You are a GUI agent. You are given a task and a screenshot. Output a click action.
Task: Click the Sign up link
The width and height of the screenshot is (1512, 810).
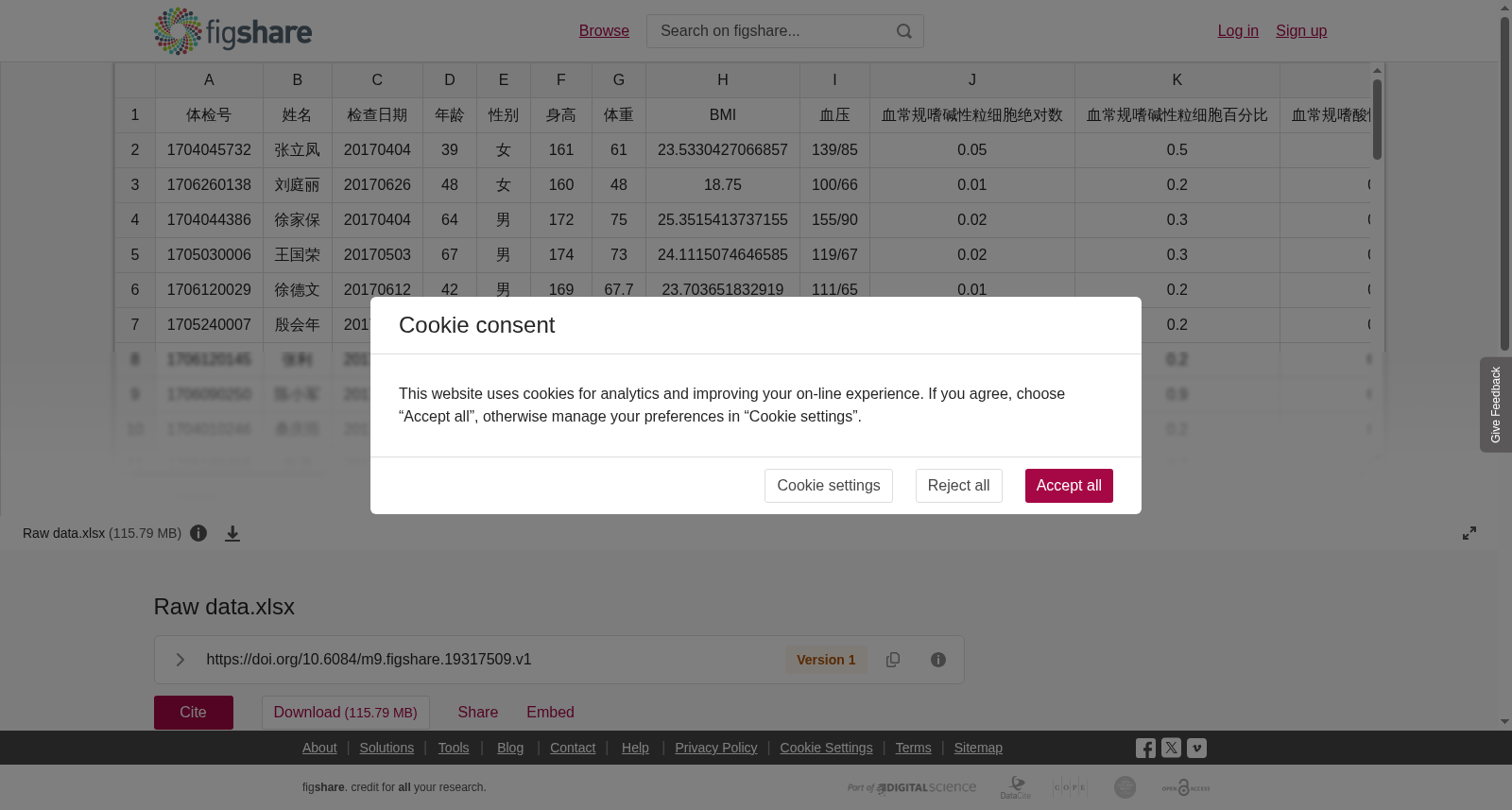pyautogui.click(x=1301, y=31)
